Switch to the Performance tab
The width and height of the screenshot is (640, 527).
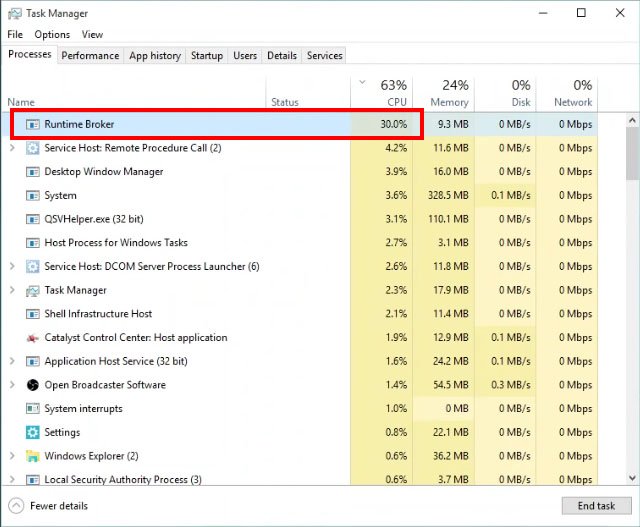click(x=90, y=56)
